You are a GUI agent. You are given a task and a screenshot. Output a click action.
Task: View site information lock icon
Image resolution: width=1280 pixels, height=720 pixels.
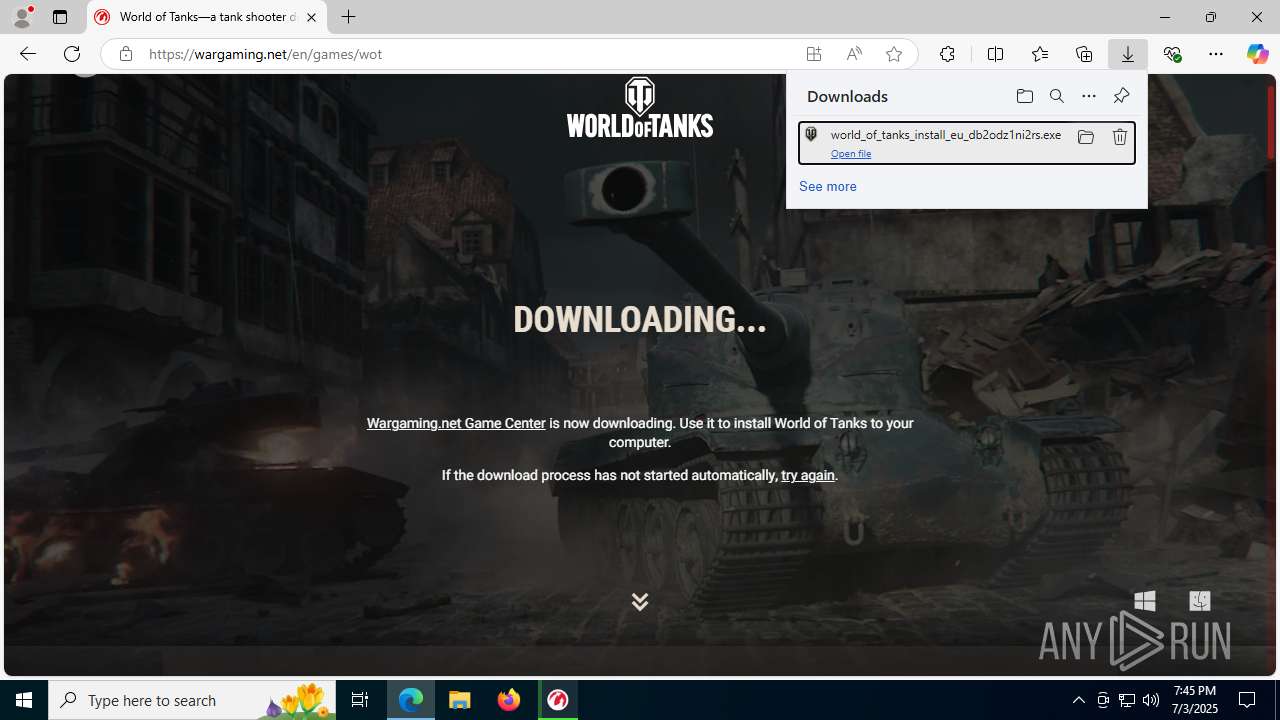point(125,54)
